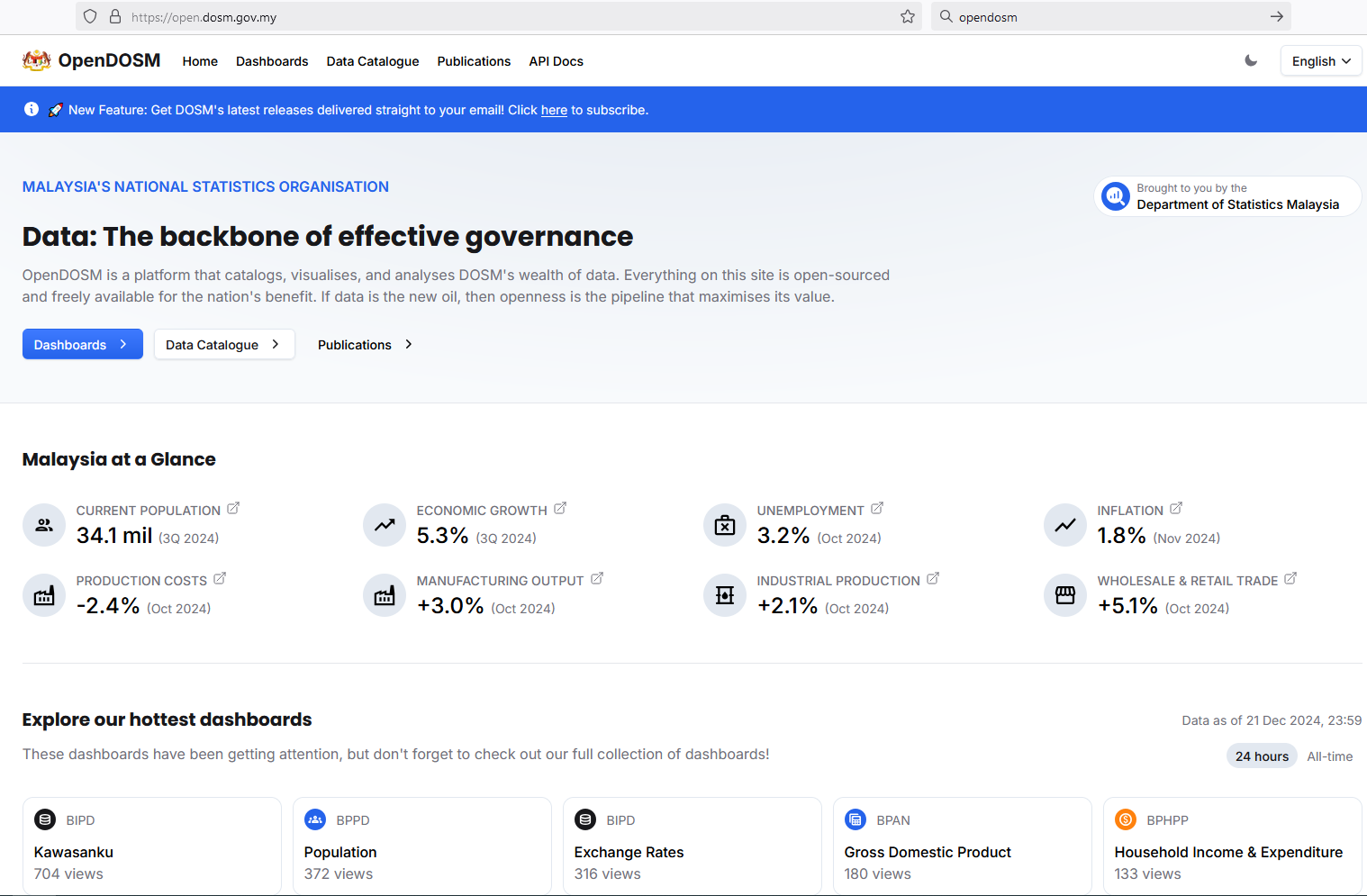This screenshot has width=1367, height=896.
Task: Click the 'here' subscribe link in banner
Action: 554,111
